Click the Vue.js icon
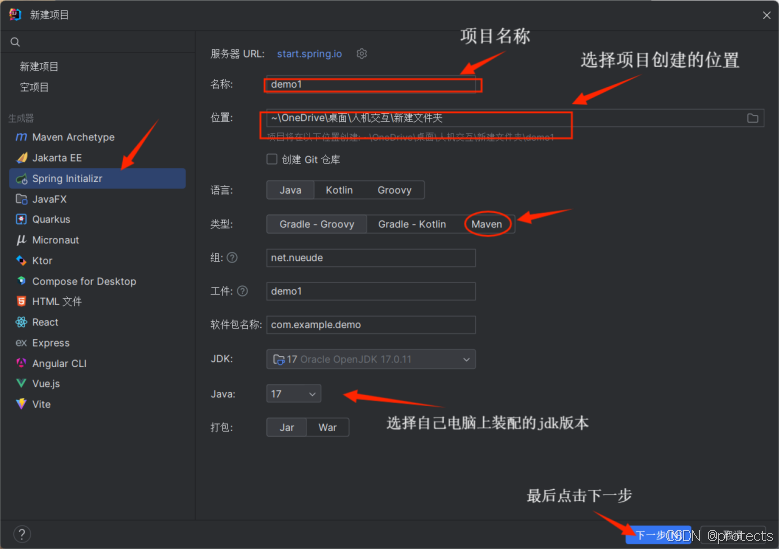The image size is (779, 550). coord(21,384)
